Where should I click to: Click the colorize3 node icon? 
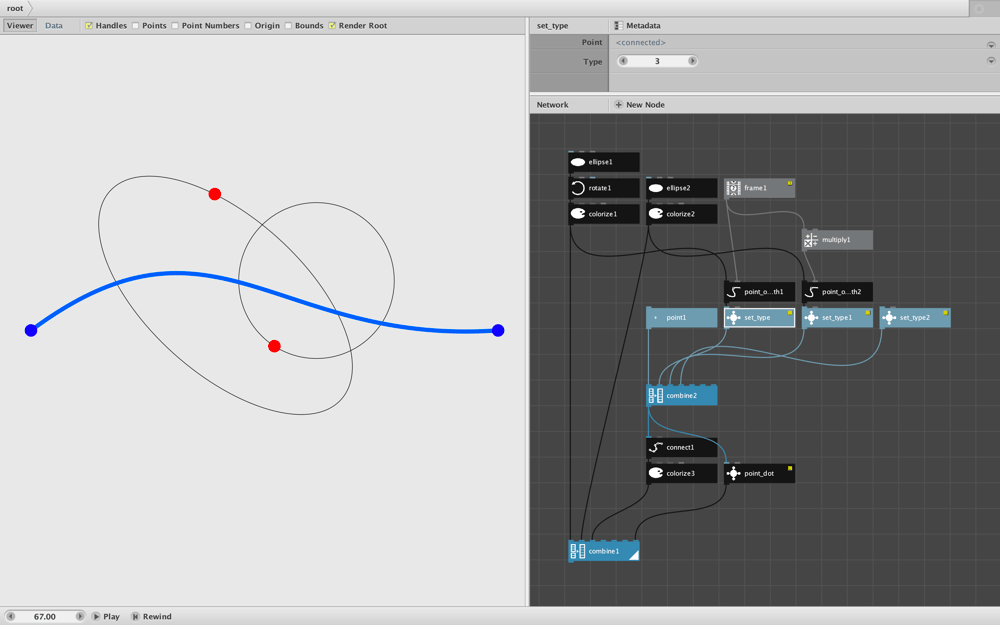pyautogui.click(x=656, y=473)
